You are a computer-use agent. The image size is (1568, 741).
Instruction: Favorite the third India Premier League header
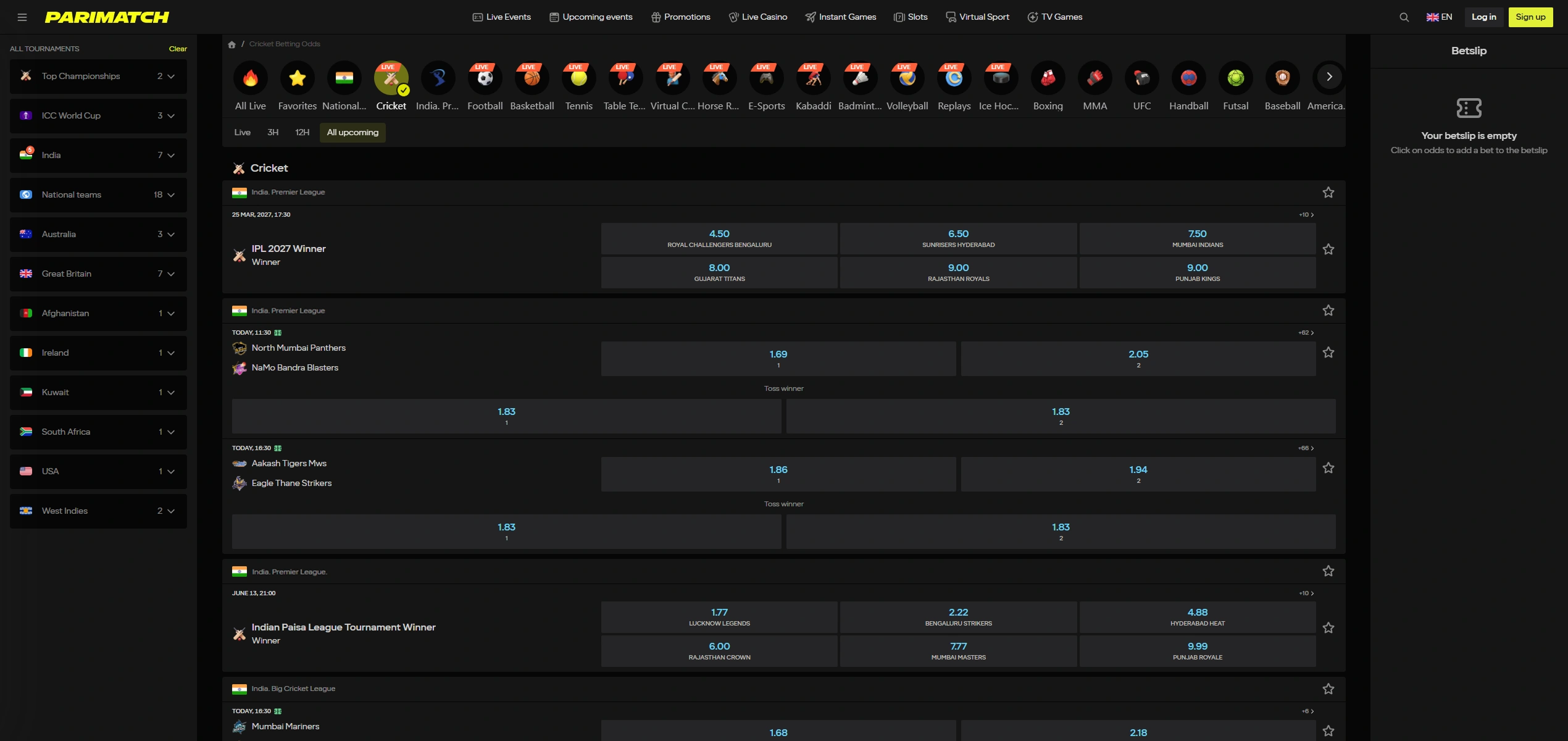(x=1328, y=571)
